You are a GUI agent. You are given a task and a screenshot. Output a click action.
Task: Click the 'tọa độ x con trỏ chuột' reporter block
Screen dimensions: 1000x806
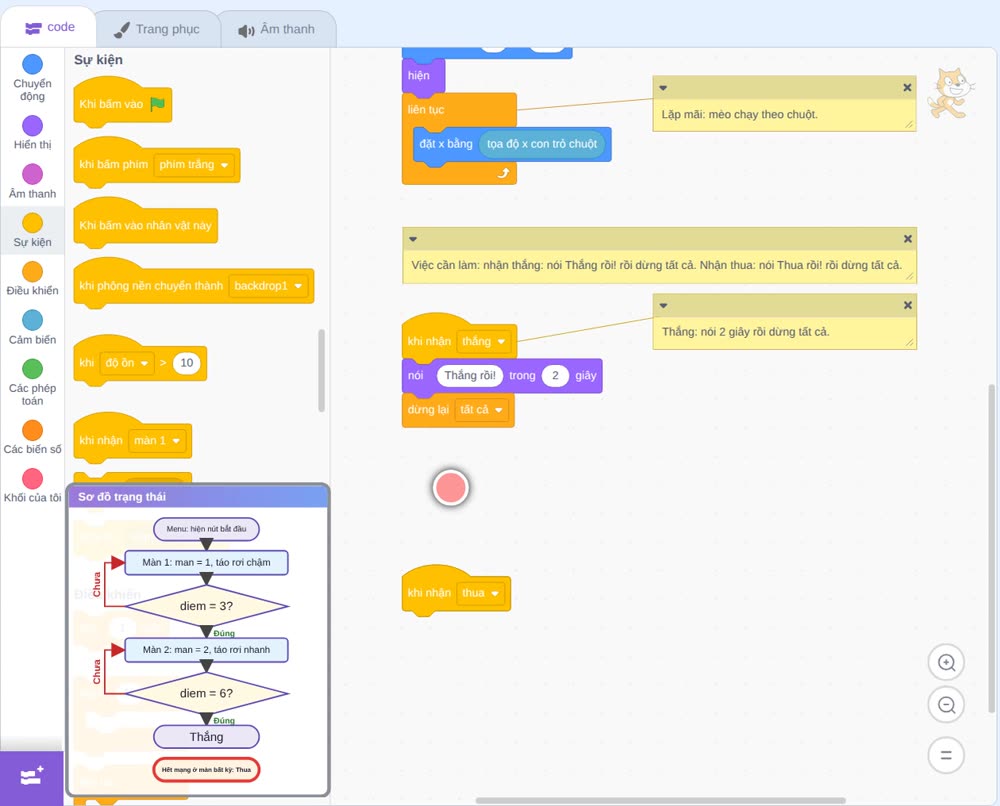coord(541,144)
